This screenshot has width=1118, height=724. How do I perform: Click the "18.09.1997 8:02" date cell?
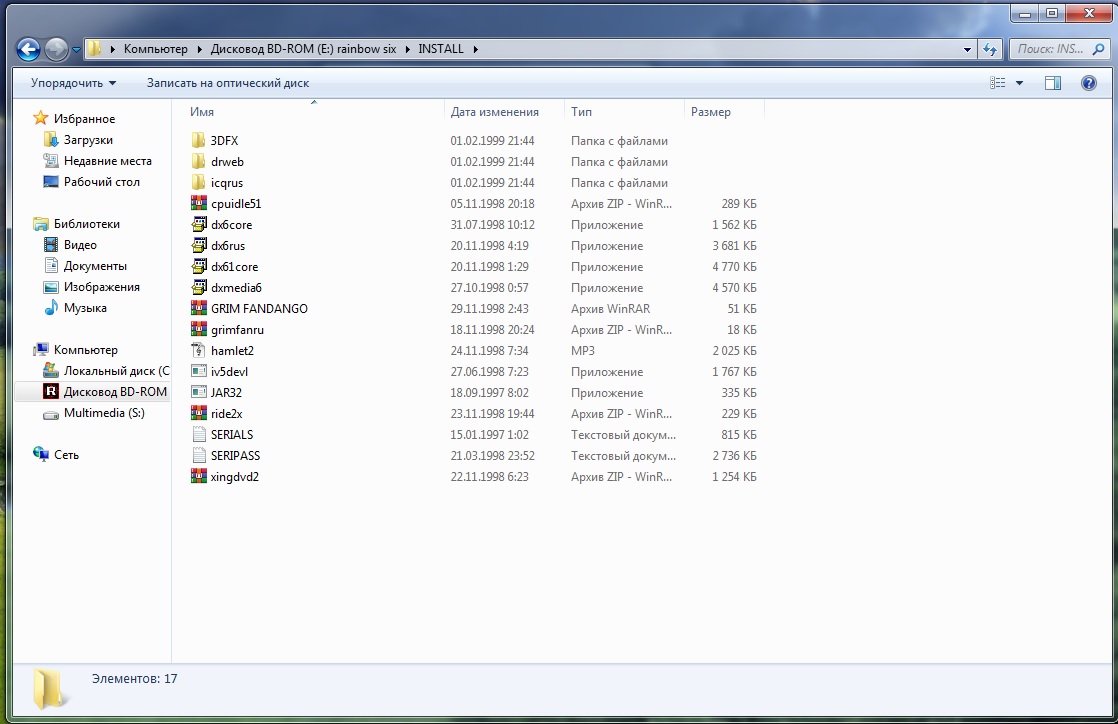click(x=489, y=392)
